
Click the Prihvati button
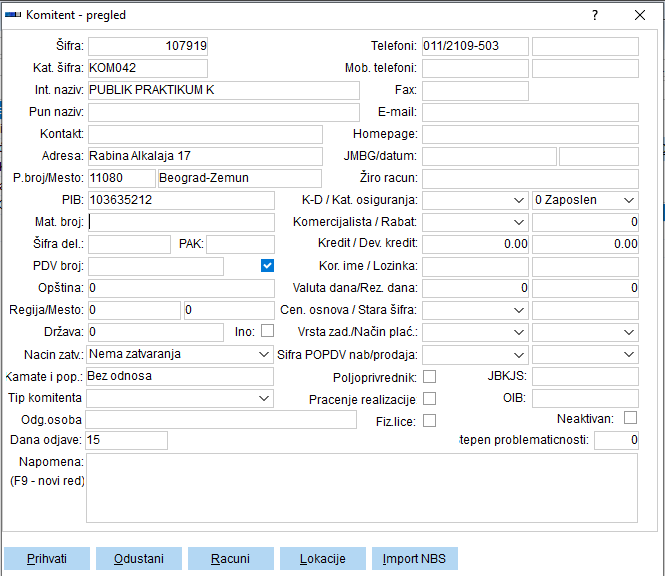coord(47,559)
